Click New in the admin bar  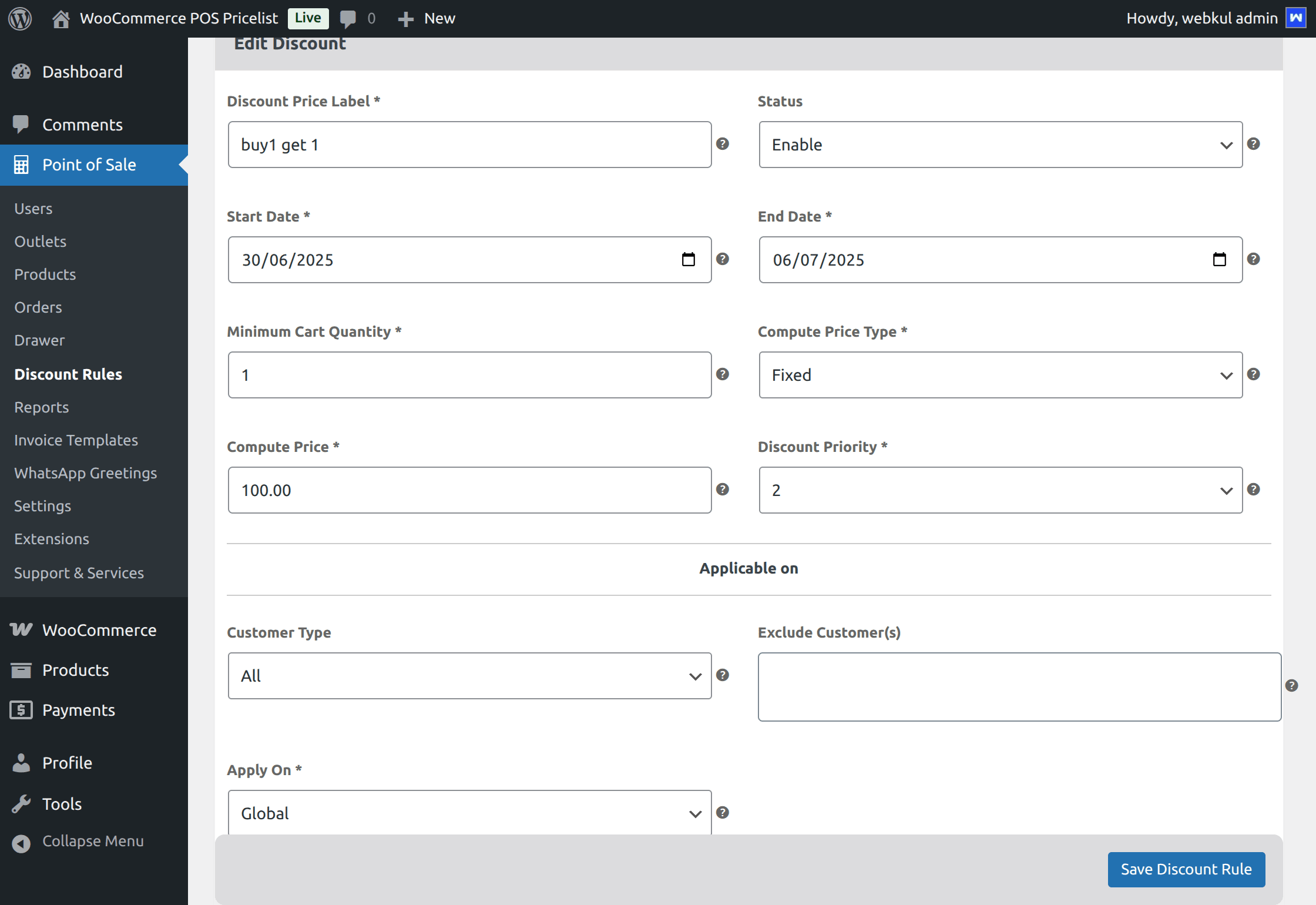pos(427,18)
